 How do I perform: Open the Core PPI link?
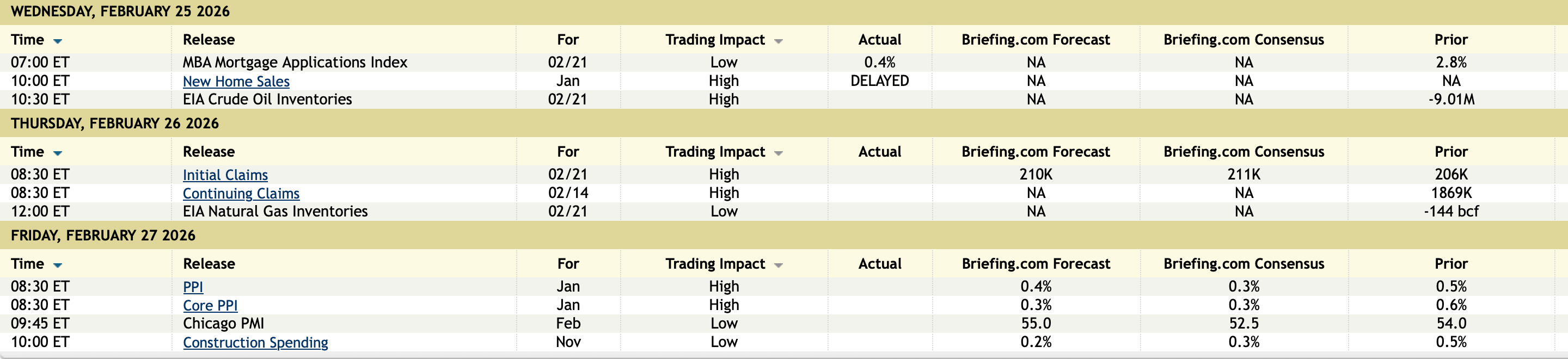[210, 306]
